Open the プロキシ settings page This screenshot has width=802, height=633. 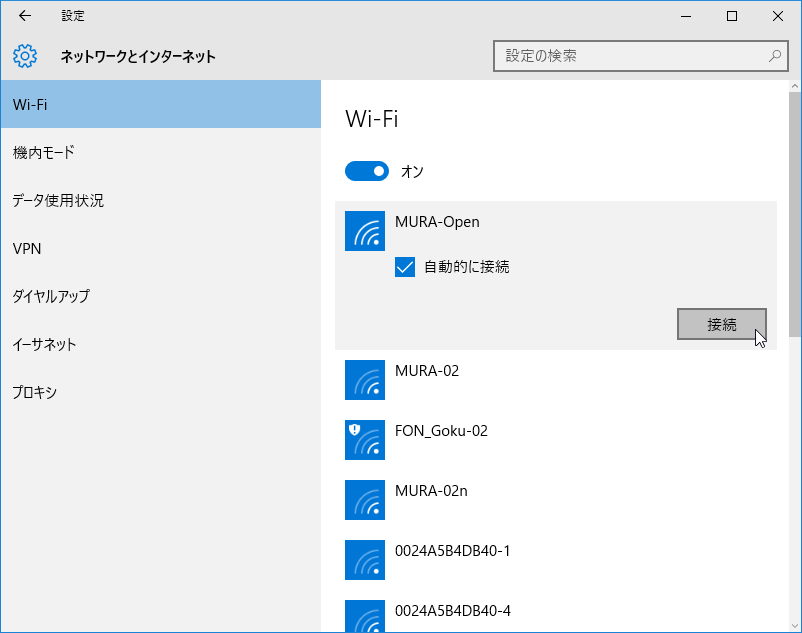point(161,392)
